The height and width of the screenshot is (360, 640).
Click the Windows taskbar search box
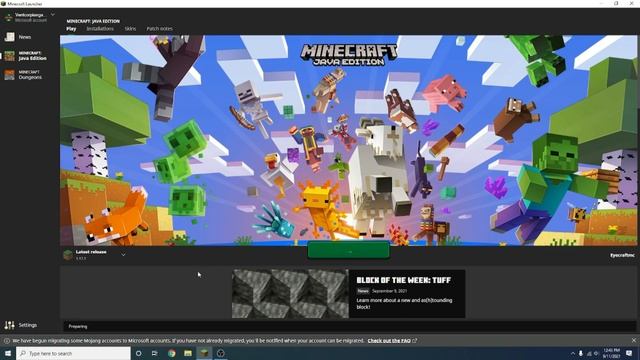(73, 353)
